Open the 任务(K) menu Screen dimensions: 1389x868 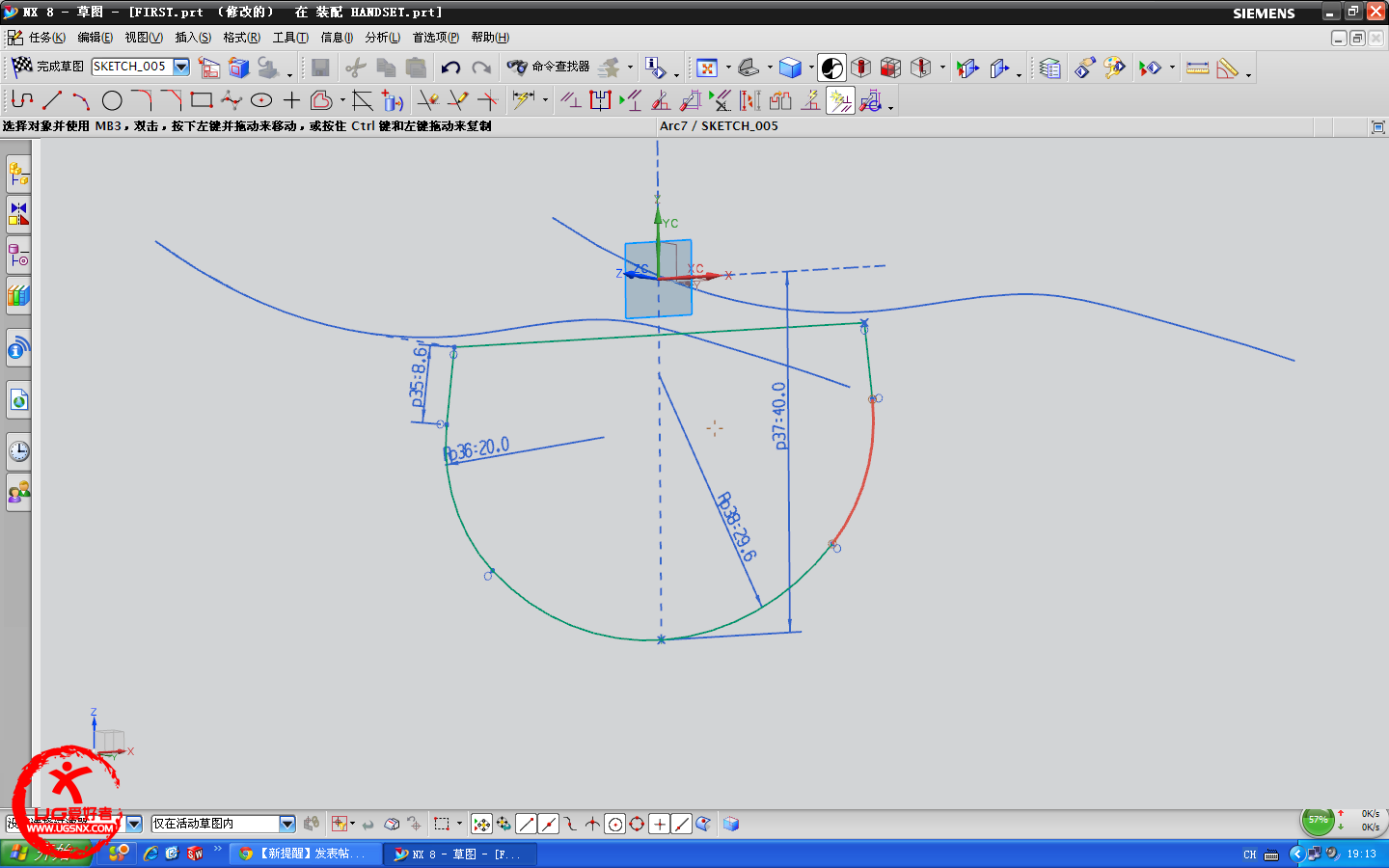point(47,38)
